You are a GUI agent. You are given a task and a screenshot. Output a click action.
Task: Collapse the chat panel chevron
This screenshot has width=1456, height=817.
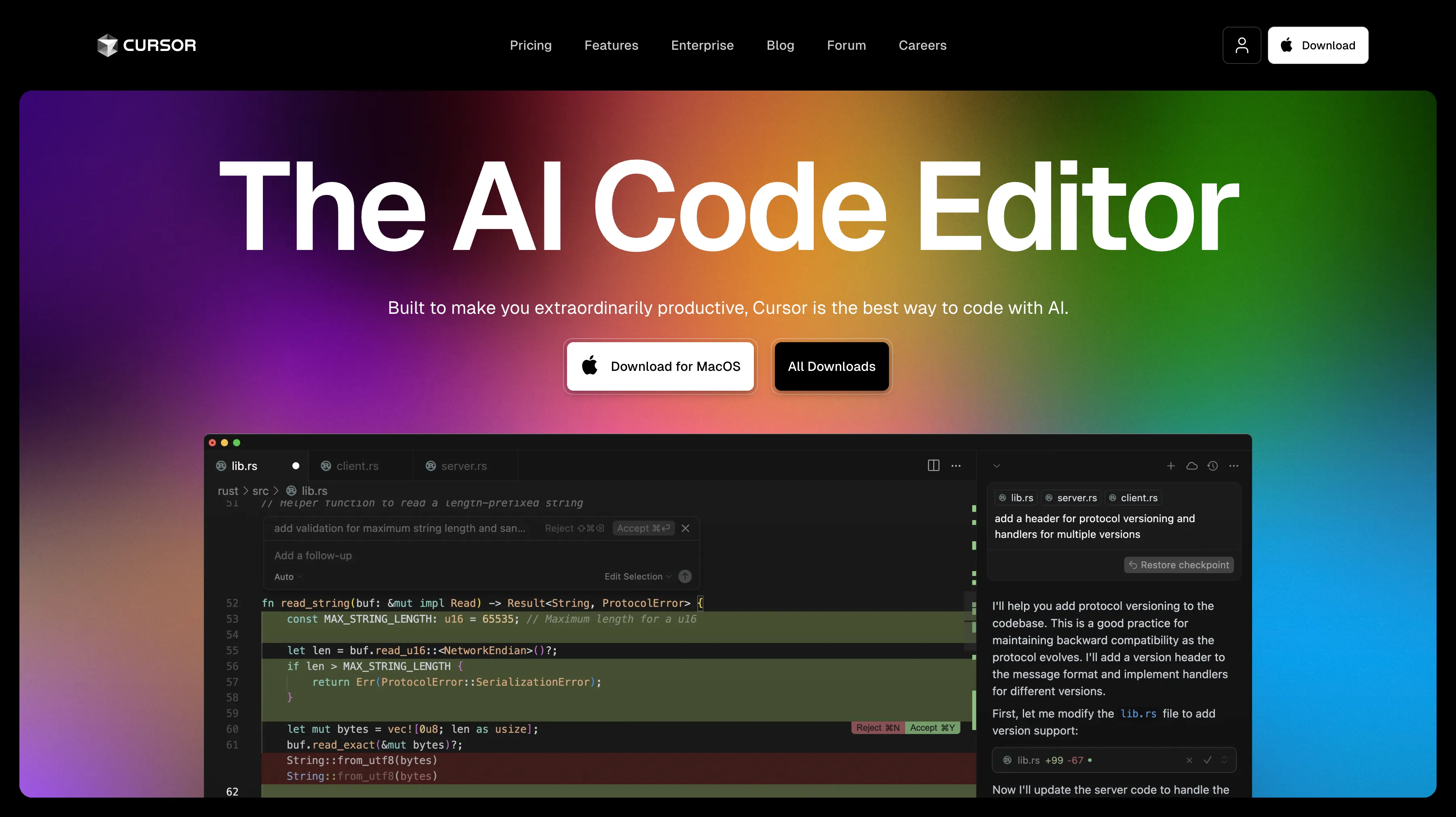[x=997, y=466]
